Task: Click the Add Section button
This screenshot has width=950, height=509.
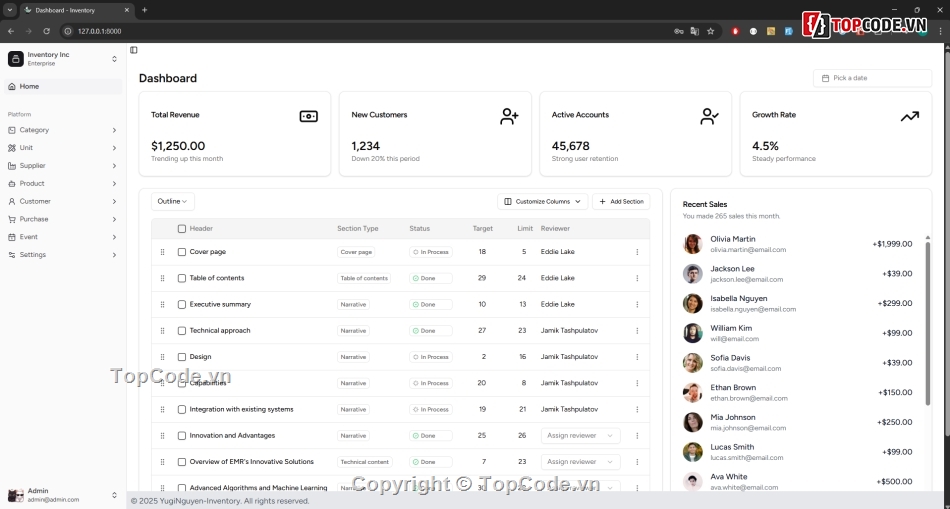Action: pyautogui.click(x=621, y=201)
